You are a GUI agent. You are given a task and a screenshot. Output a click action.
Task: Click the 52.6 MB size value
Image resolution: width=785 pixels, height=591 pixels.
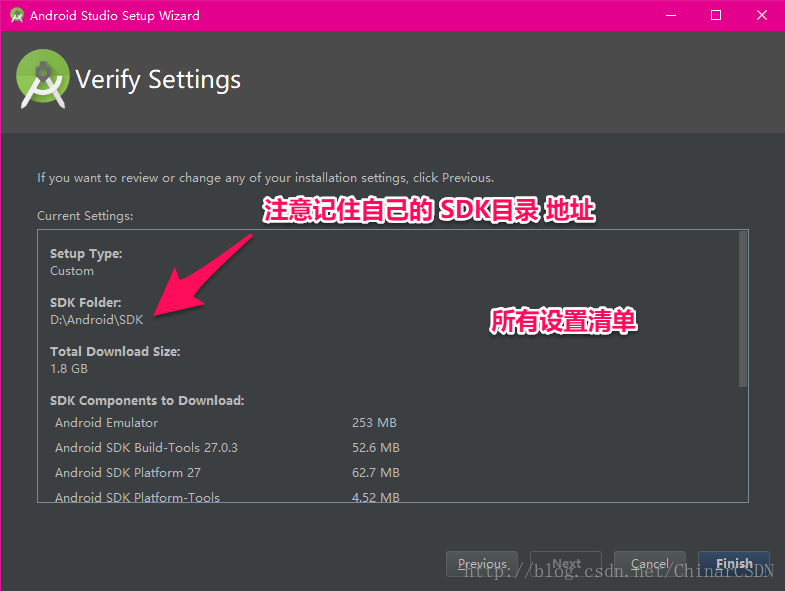click(x=375, y=447)
